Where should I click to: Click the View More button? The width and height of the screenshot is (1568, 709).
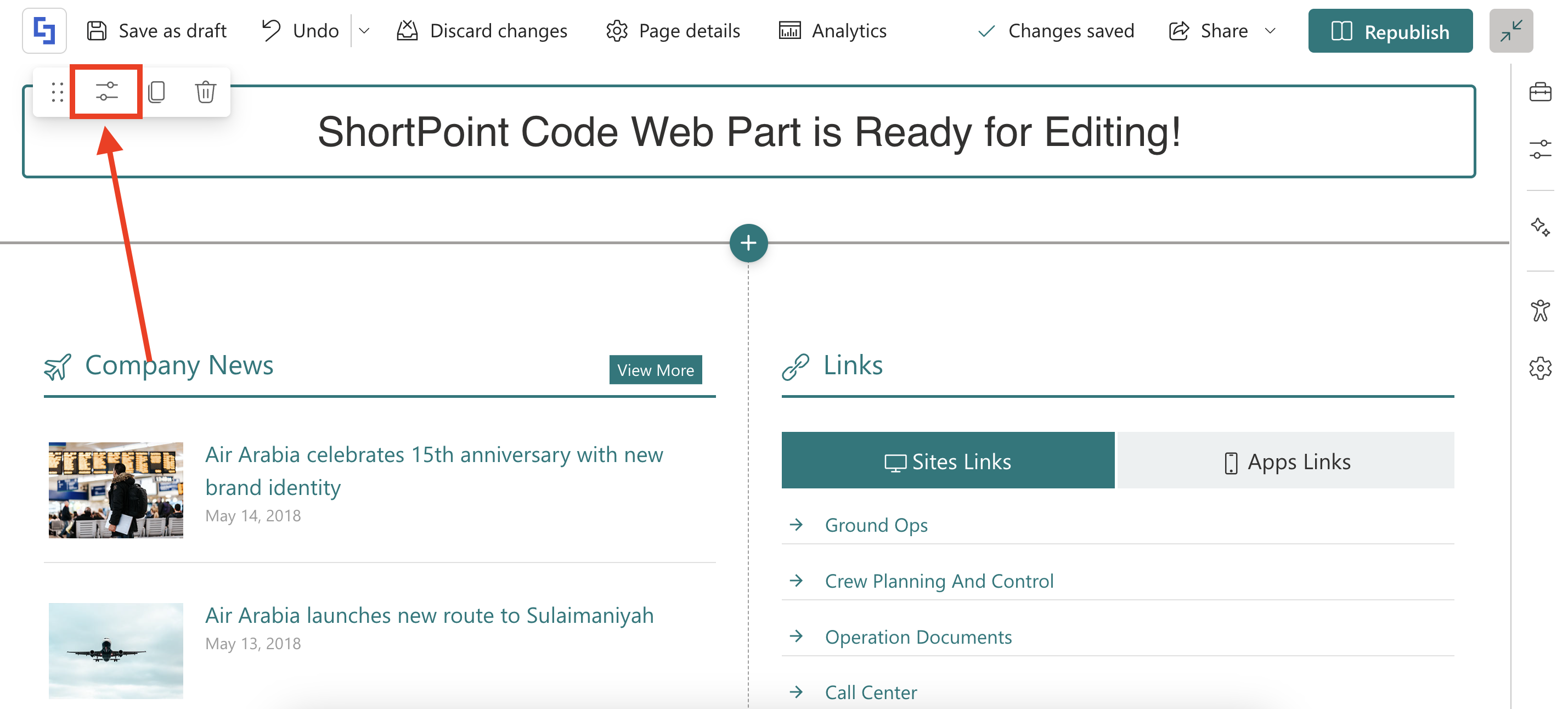point(655,369)
